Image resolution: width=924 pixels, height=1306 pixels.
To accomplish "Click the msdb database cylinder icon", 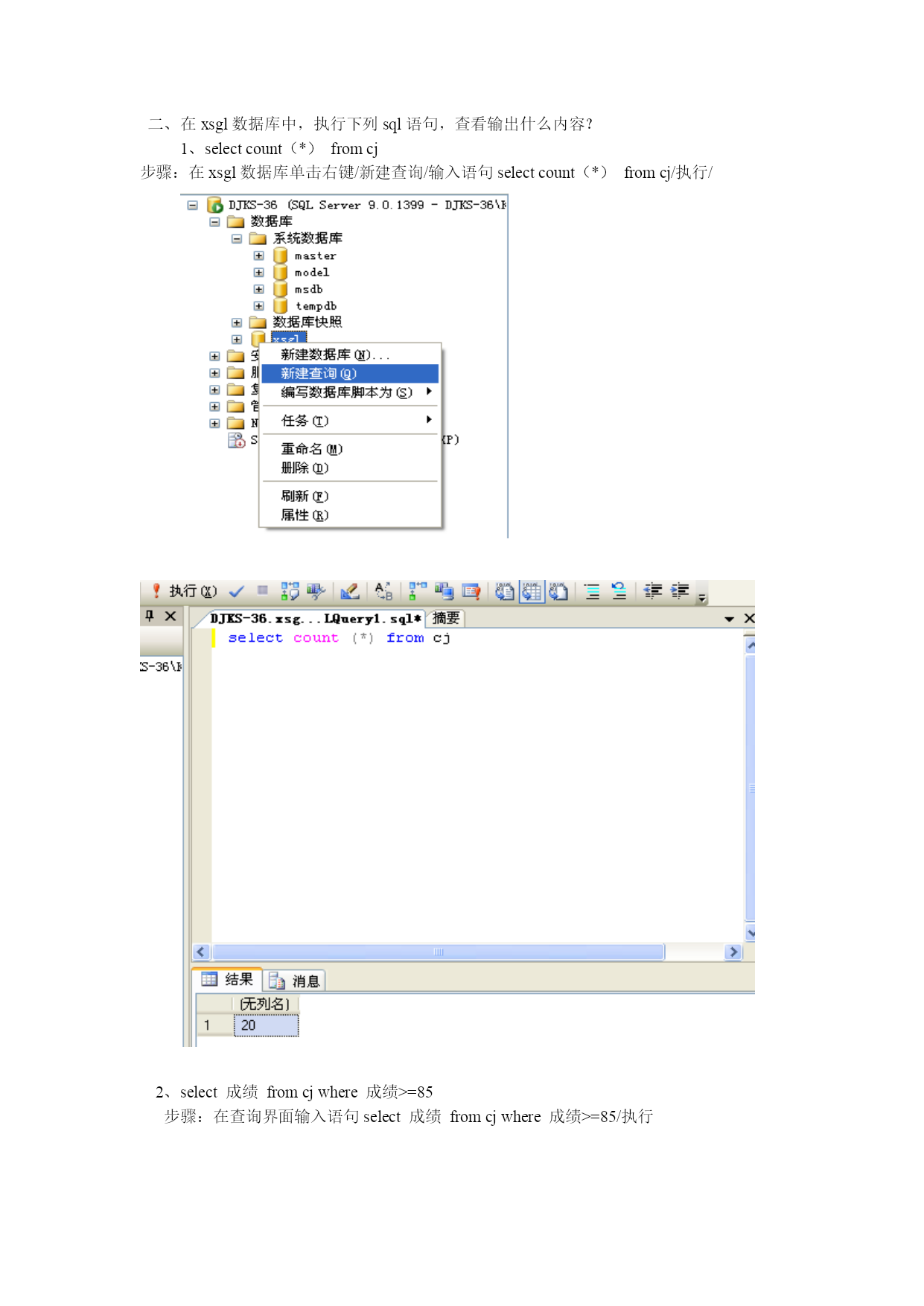I will pos(280,289).
